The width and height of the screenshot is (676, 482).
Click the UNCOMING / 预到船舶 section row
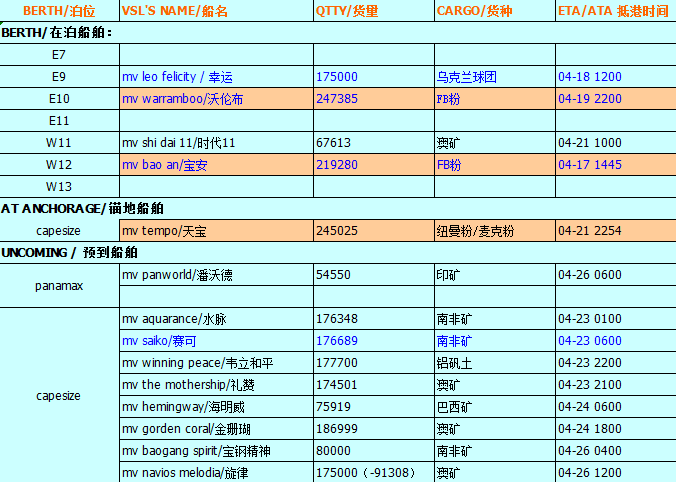pyautogui.click(x=338, y=253)
